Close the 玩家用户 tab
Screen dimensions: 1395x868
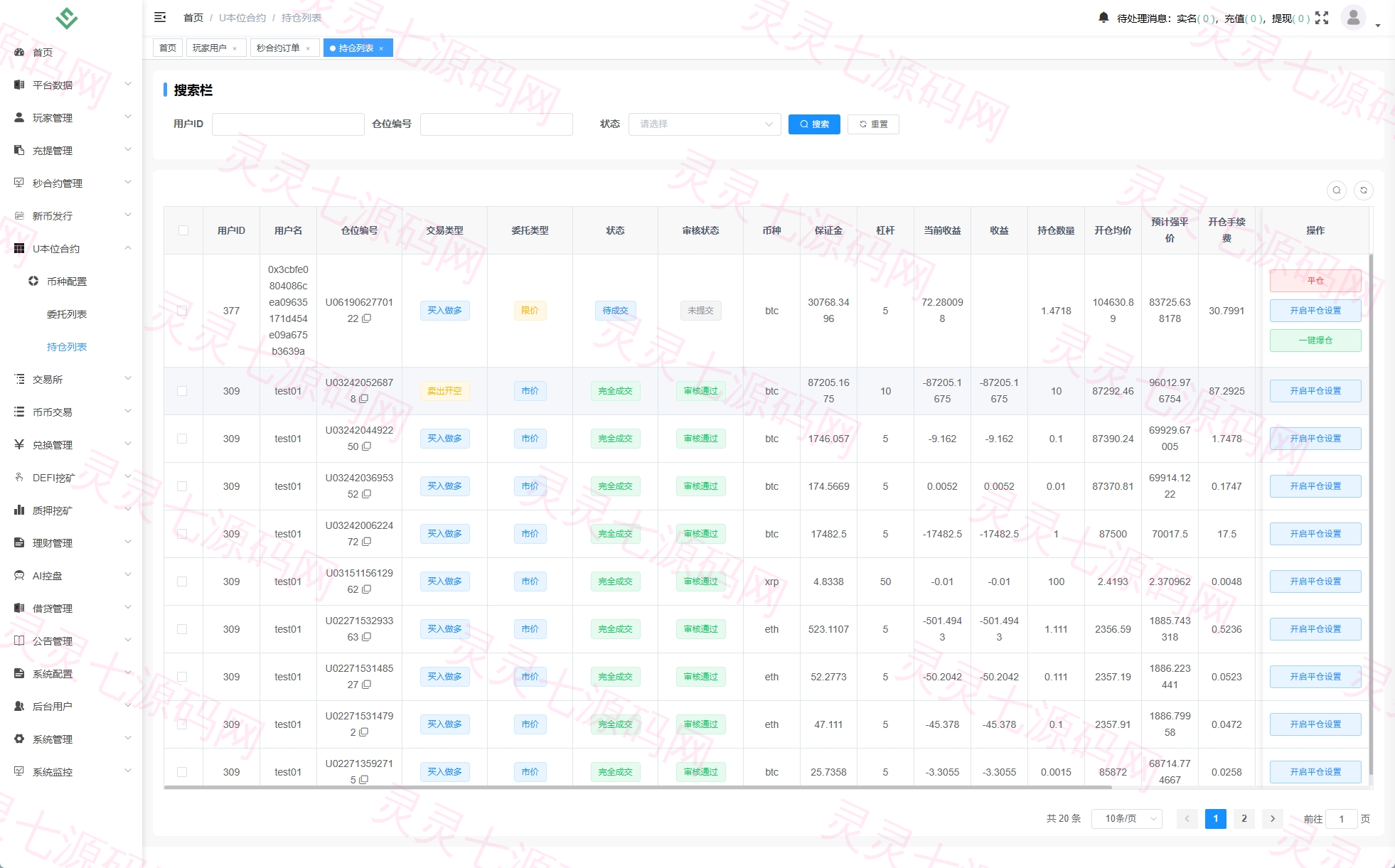(235, 48)
